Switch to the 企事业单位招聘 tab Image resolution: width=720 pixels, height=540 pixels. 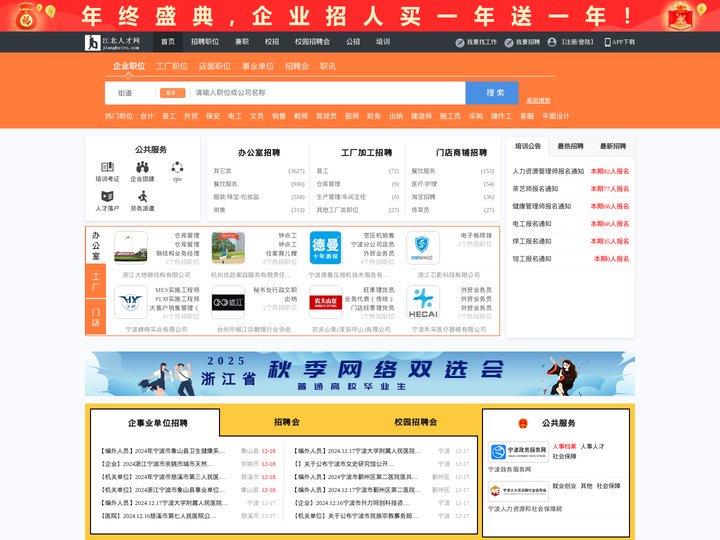click(158, 423)
